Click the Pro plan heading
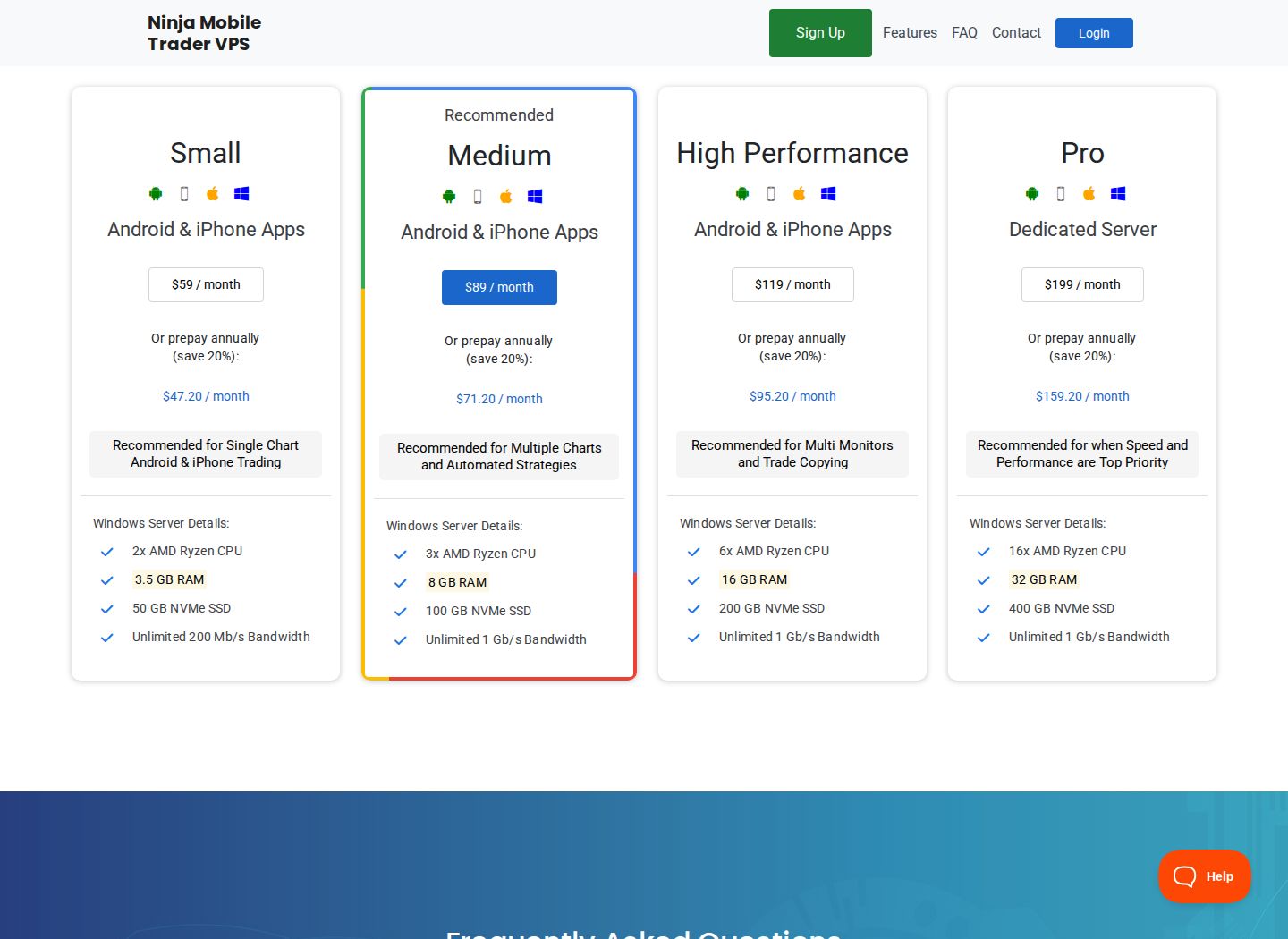Image resolution: width=1288 pixels, height=939 pixels. 1082,153
